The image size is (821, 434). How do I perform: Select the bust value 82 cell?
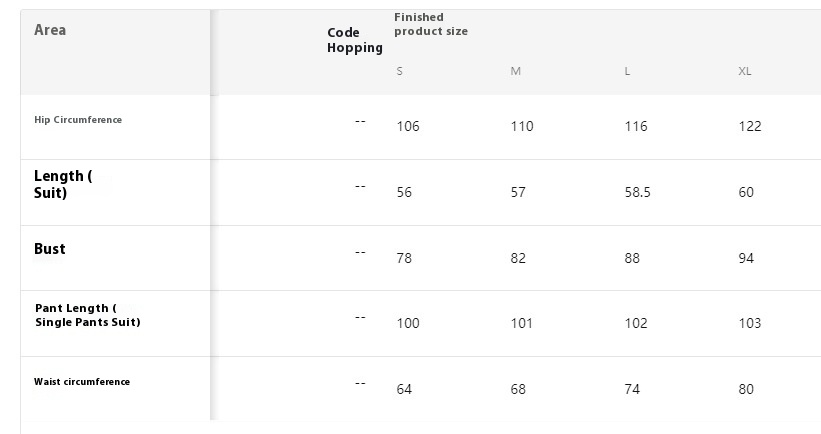tap(518, 258)
